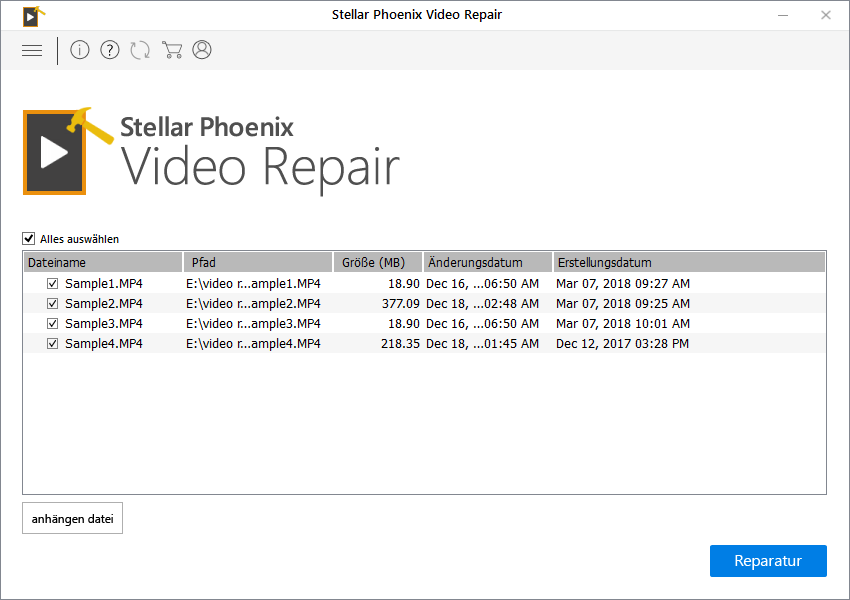
Task: Click Dec 18, ...01:45 AM modification date
Action: [482, 344]
